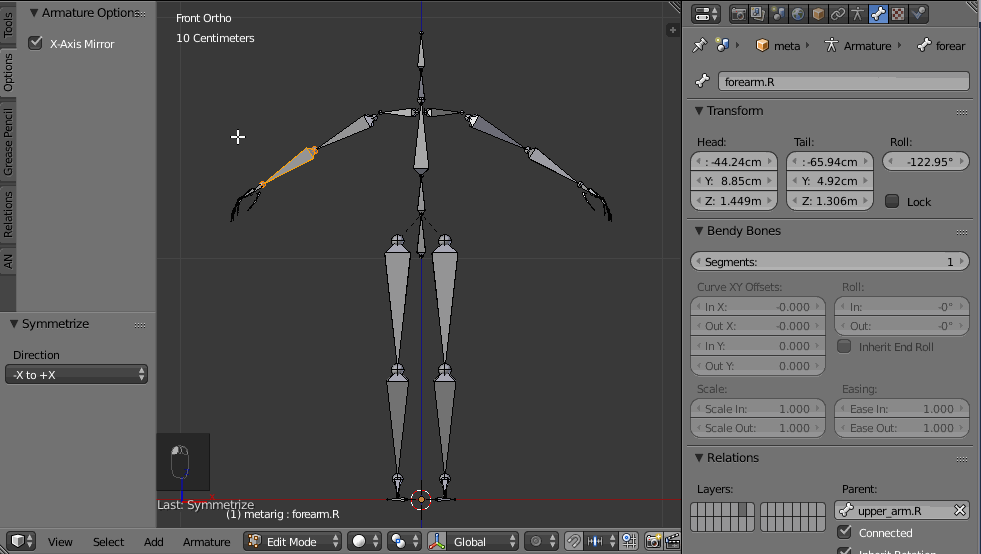Screen dimensions: 981x554
Task: Click the Tail Y 4.92cm field
Action: (x=830, y=181)
